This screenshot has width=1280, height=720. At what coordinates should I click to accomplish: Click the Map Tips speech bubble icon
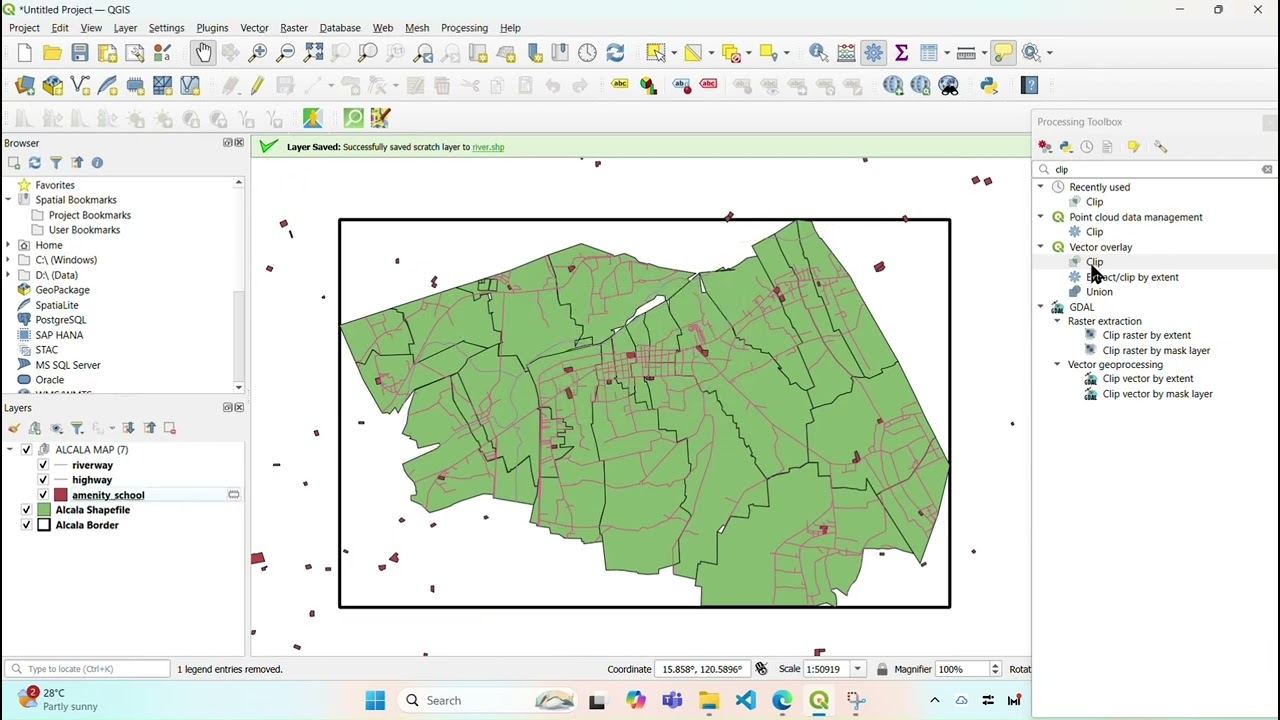(1003, 53)
